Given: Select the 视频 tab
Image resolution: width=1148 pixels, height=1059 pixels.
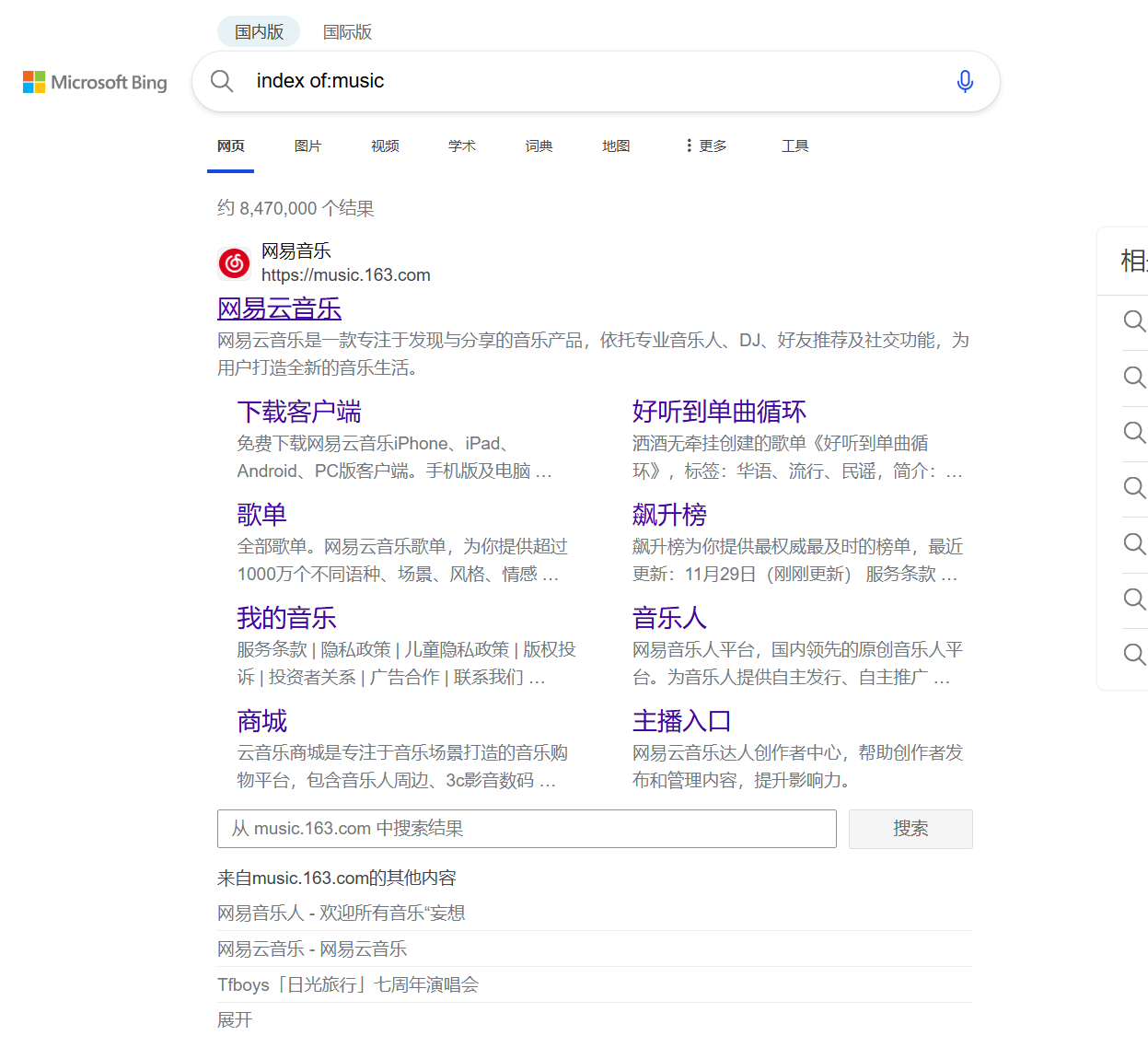Looking at the screenshot, I should click(385, 145).
